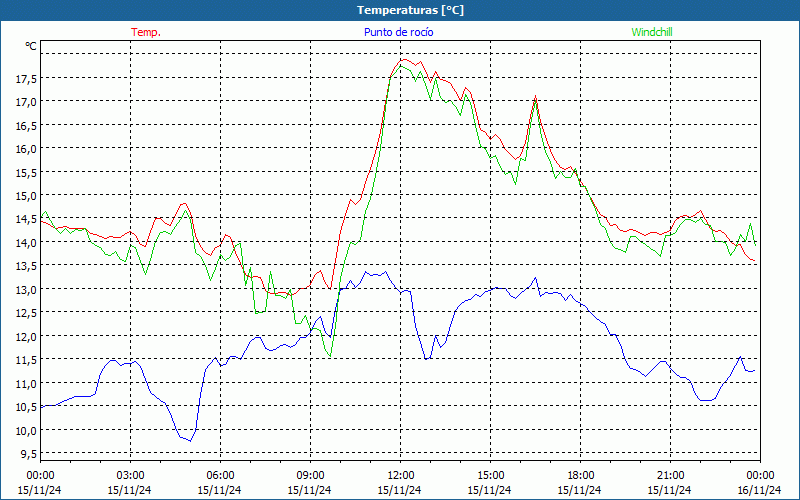800x500 pixels.
Task: Click the 15,0 y-axis value
Action: 26,196
